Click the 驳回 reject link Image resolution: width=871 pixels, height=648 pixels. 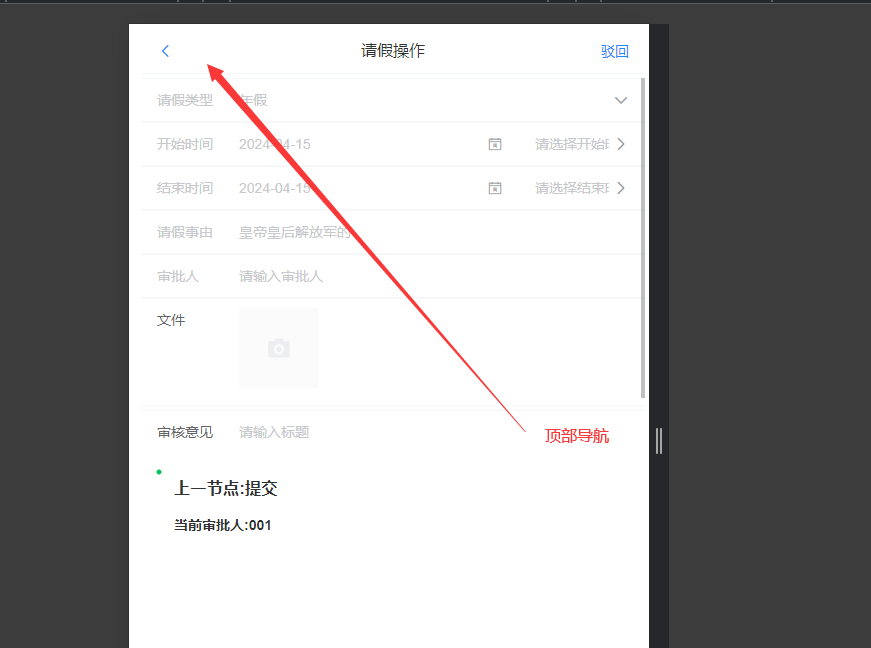pos(614,52)
